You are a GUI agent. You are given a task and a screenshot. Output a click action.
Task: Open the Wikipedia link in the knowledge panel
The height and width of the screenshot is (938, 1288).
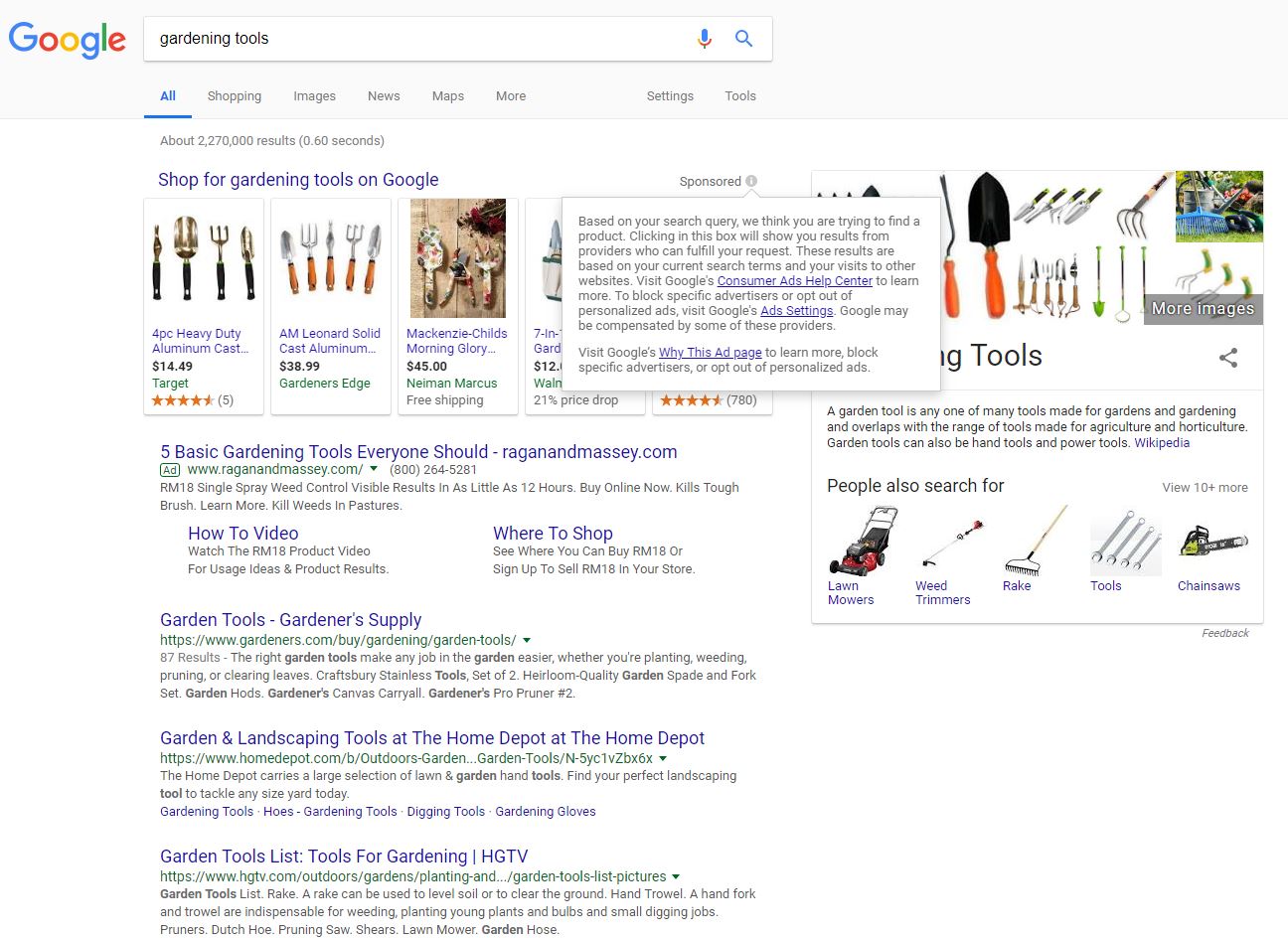(x=1162, y=443)
